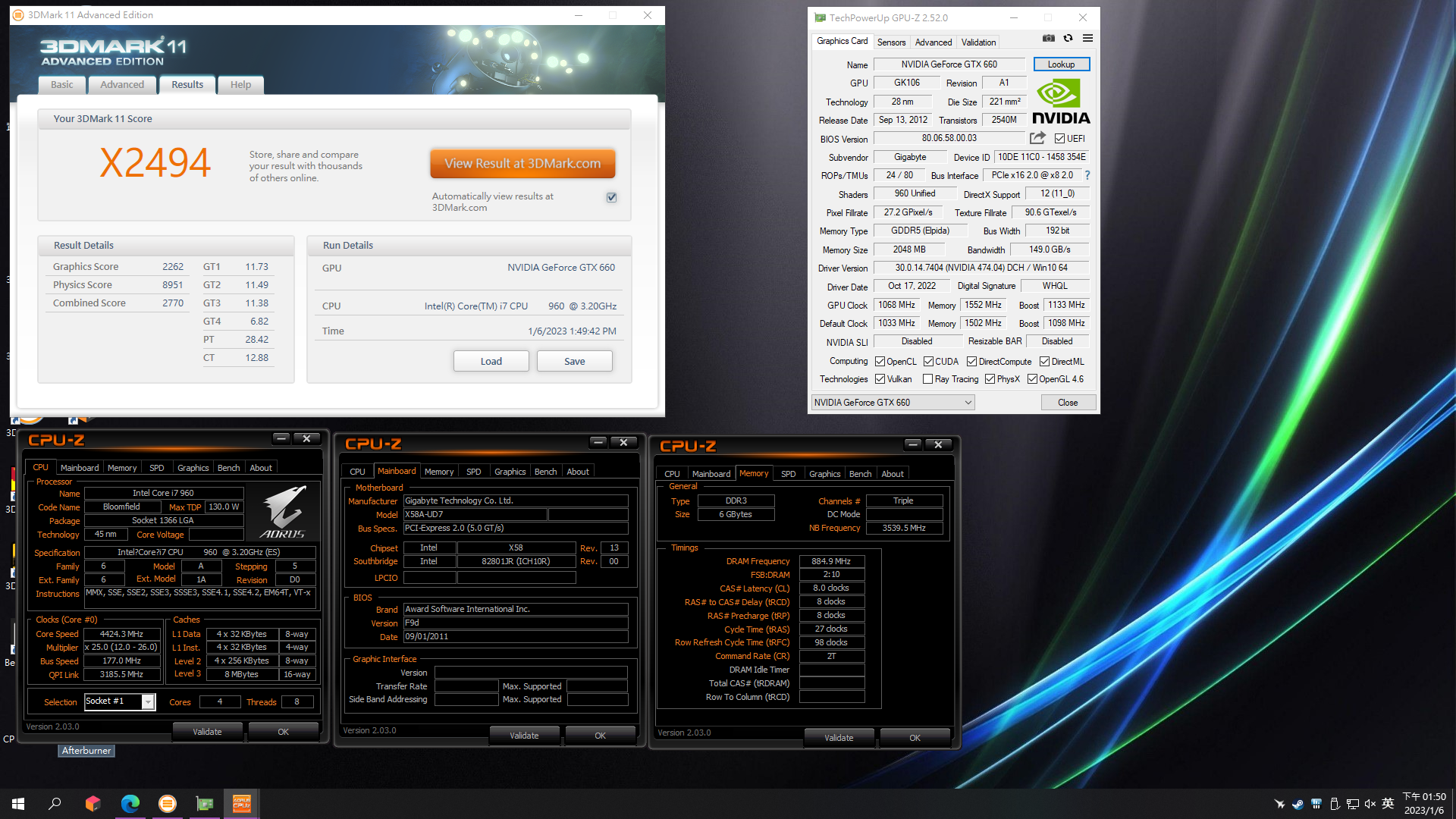Toggle Vulkan checkbox
The width and height of the screenshot is (1456, 819).
tap(880, 379)
